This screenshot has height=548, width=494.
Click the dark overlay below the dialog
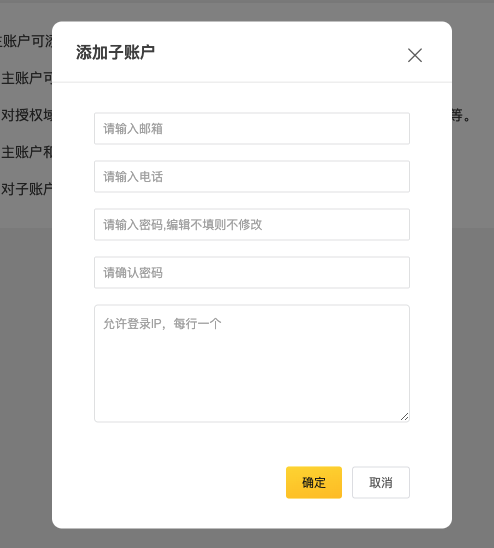tap(247, 539)
